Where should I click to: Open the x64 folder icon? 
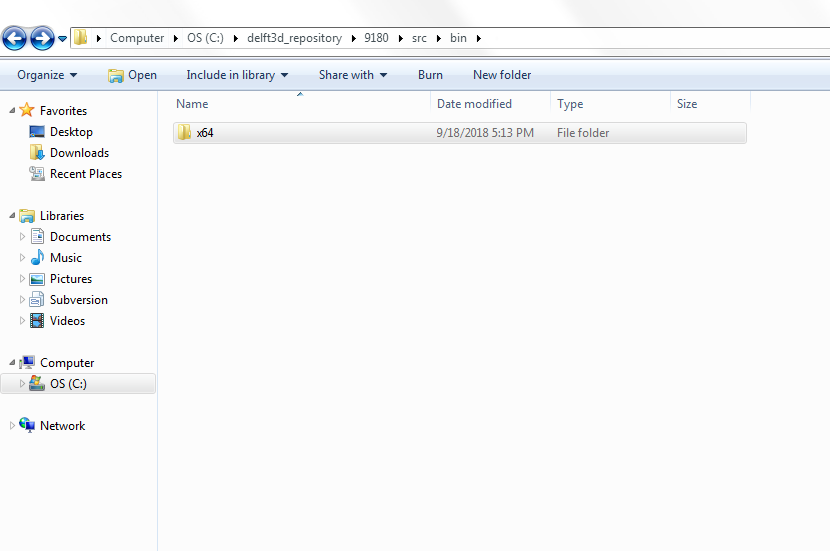183,133
